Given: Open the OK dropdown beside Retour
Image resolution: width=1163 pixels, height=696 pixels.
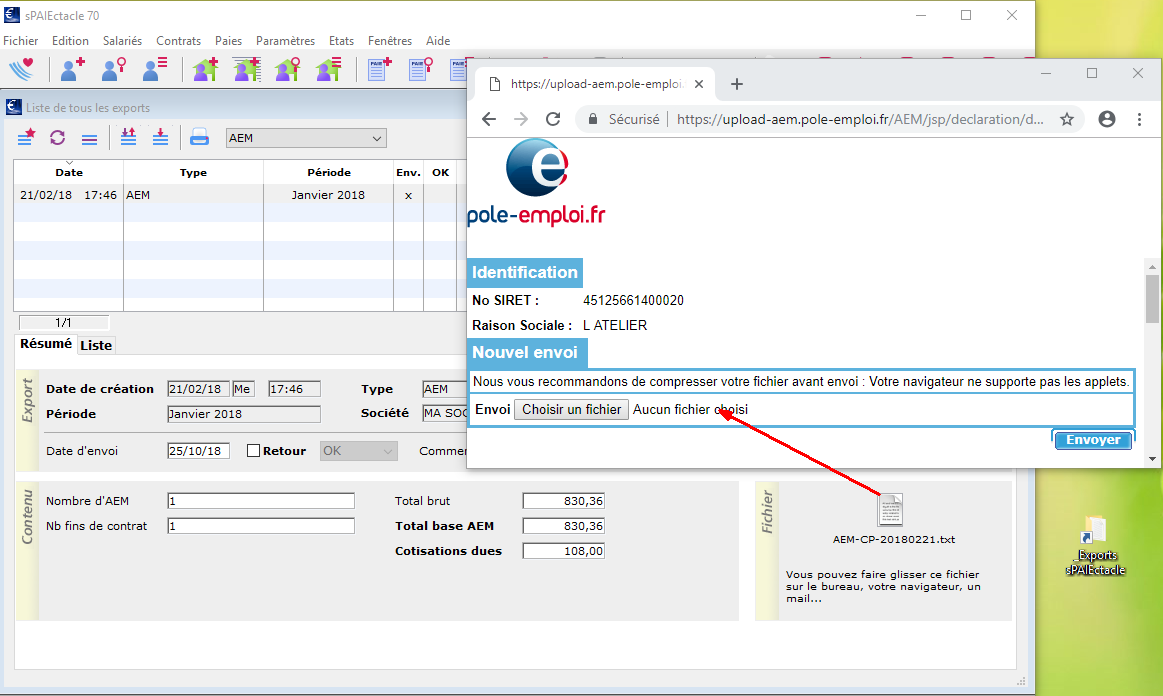Looking at the screenshot, I should click(359, 450).
